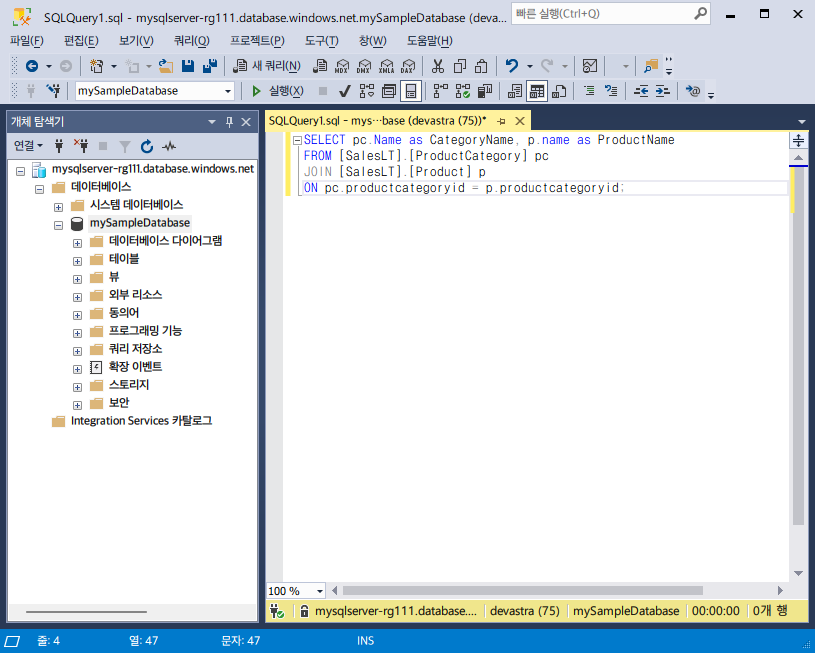Decrease indent of selected lines

(641, 91)
